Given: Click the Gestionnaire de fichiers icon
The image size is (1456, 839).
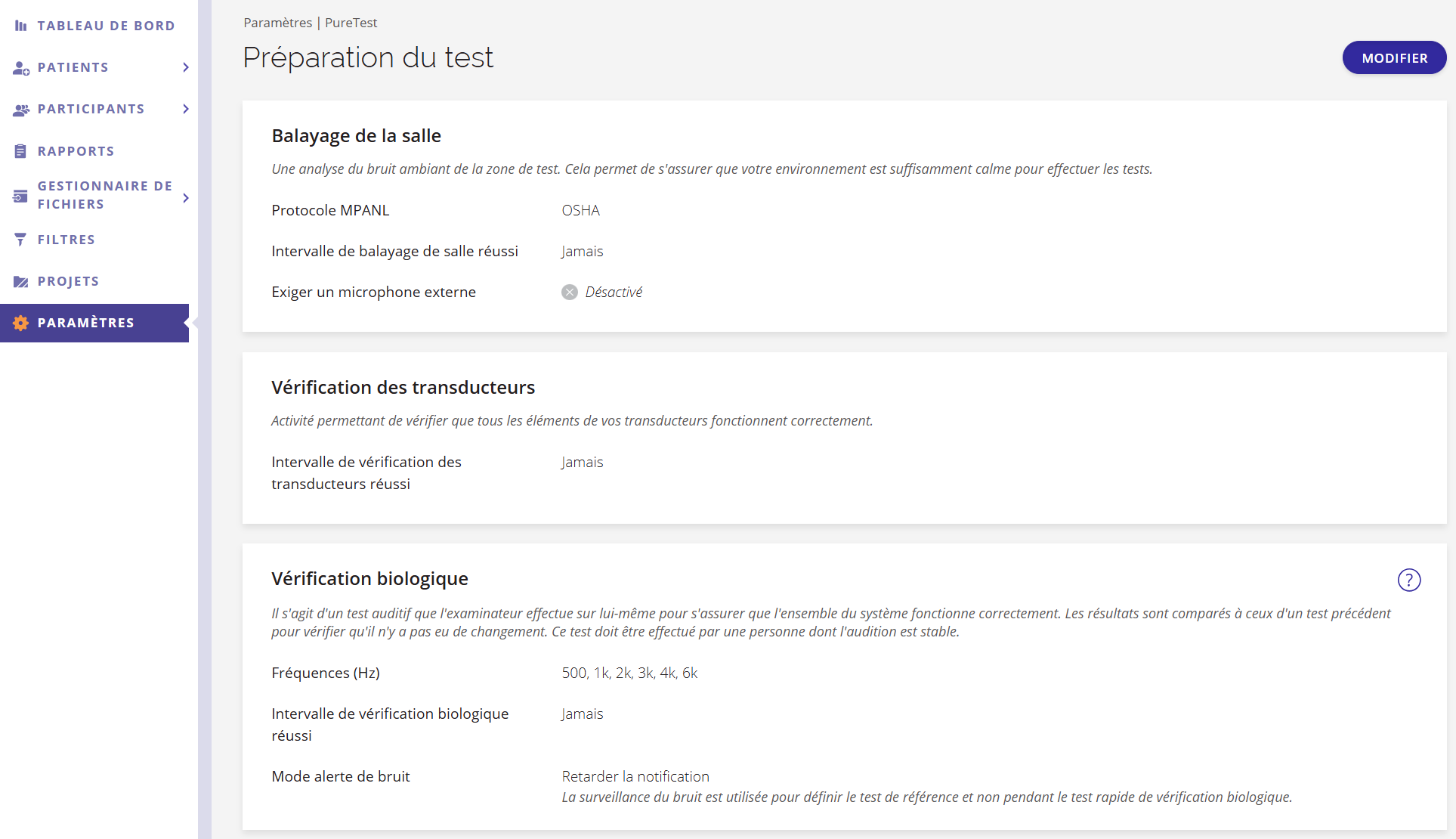Looking at the screenshot, I should 20,196.
